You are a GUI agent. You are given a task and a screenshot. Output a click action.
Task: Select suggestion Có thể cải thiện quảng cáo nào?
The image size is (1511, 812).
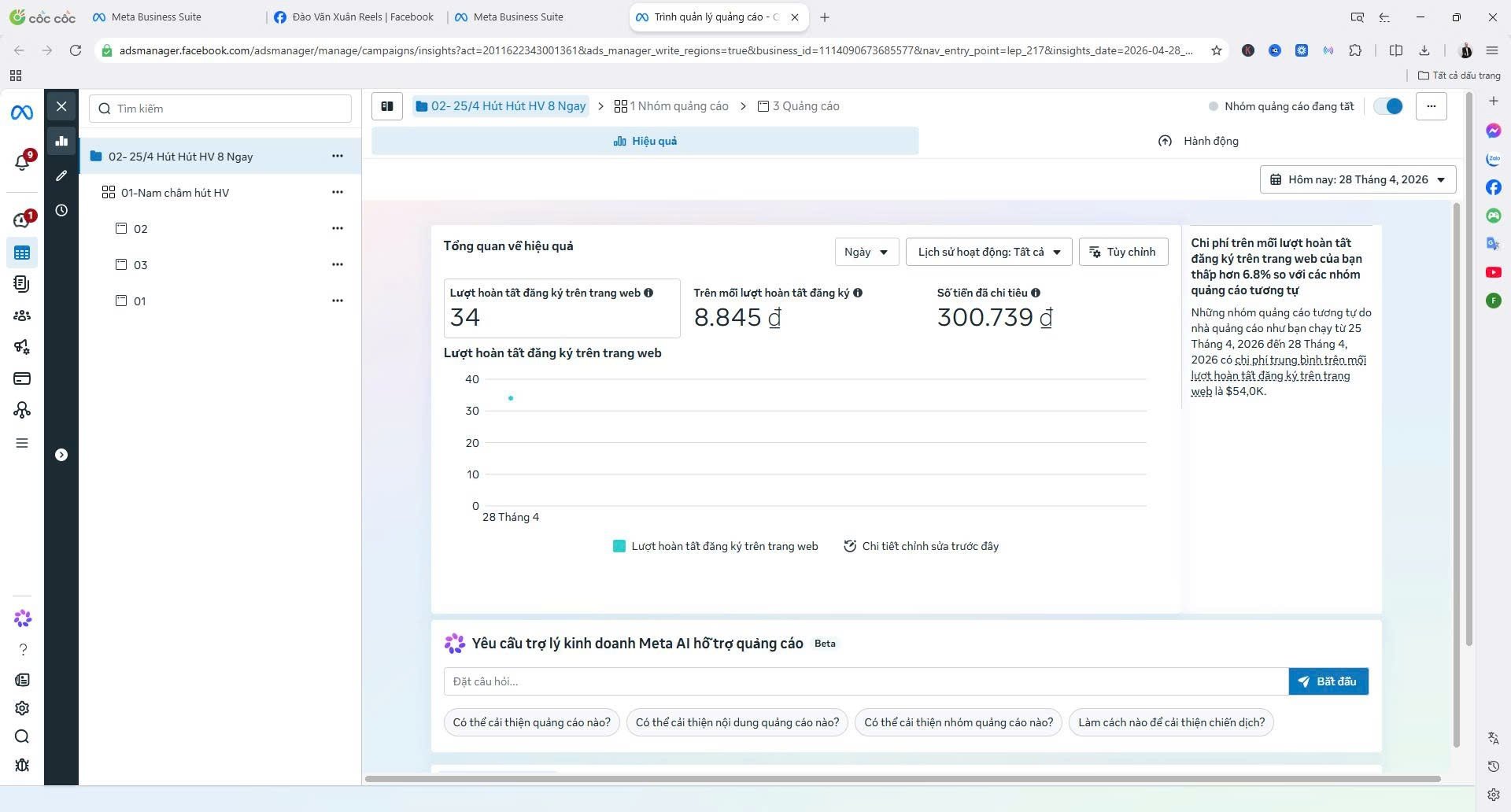532,722
